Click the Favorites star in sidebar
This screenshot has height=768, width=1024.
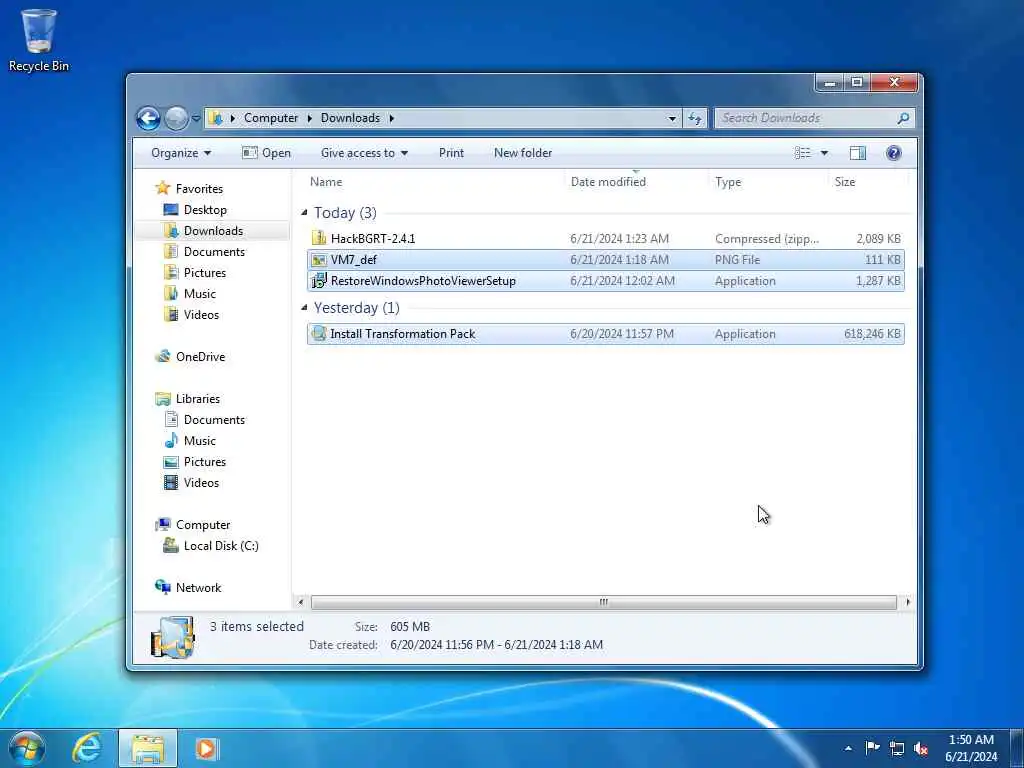[163, 189]
